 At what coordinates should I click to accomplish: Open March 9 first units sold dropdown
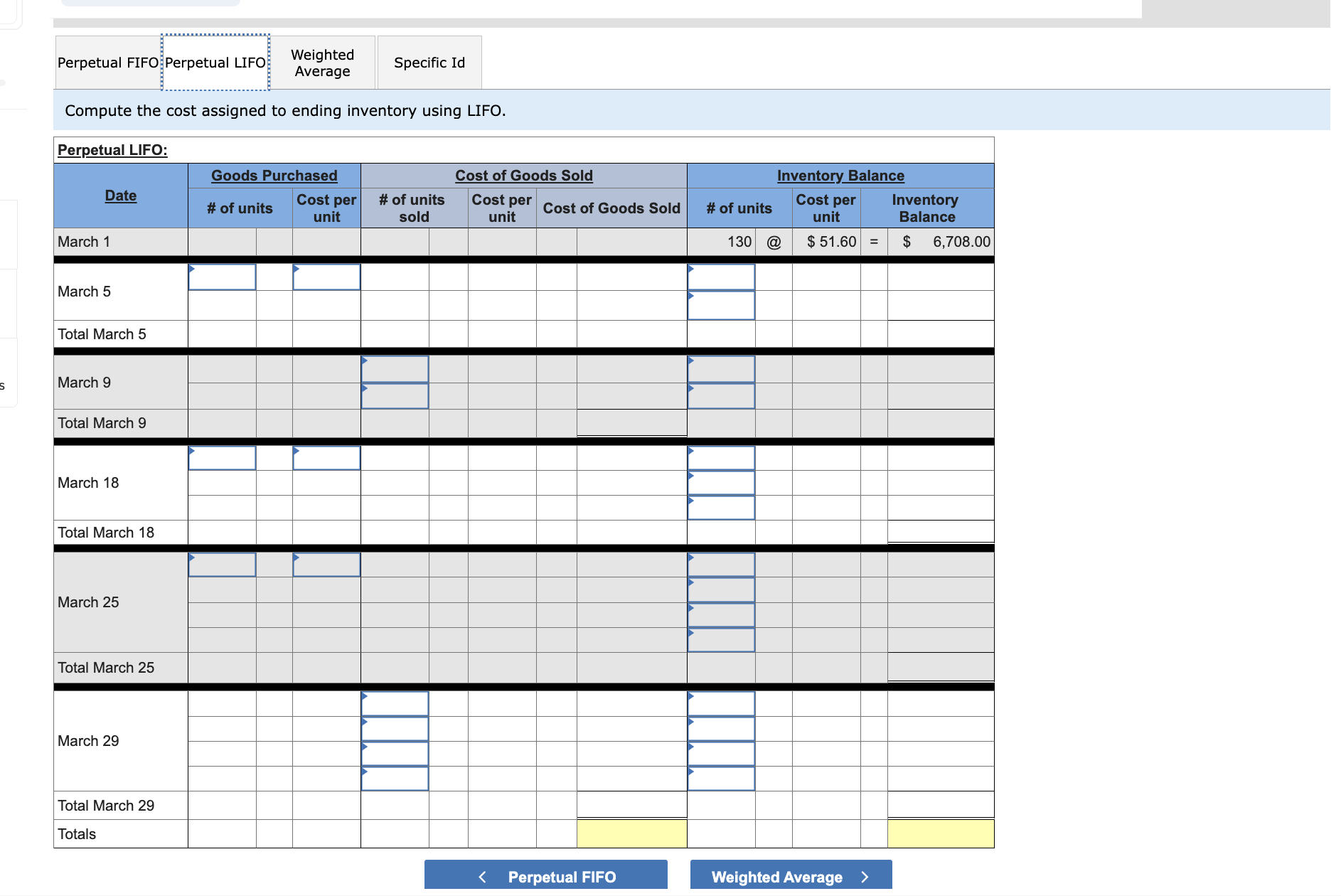point(395,369)
